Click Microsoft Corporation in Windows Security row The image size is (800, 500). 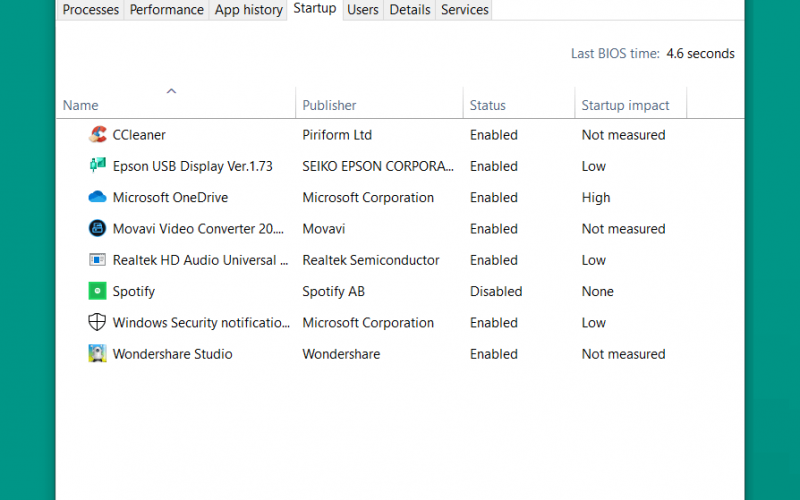point(368,322)
